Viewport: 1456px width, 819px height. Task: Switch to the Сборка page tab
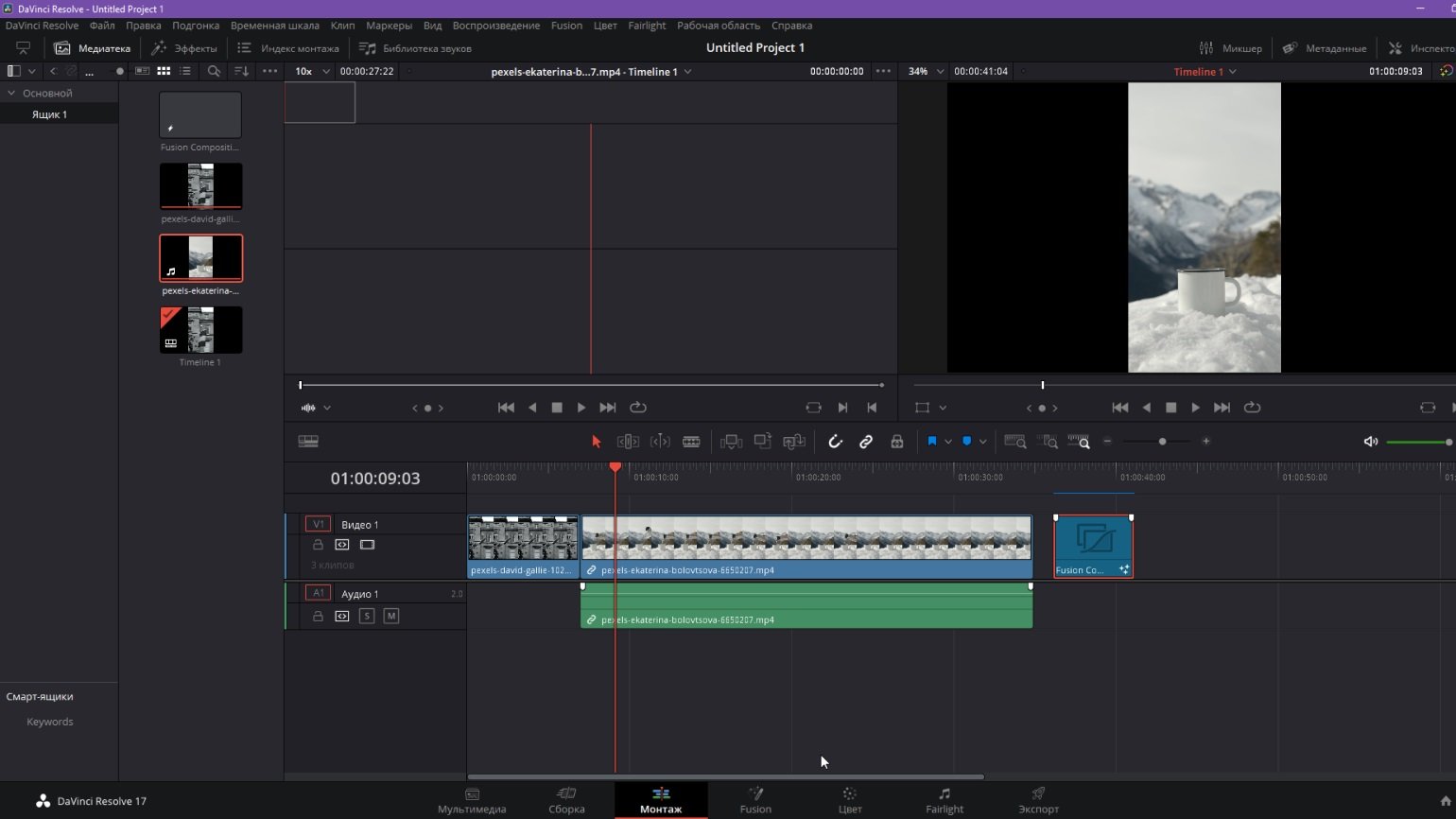coord(566,800)
